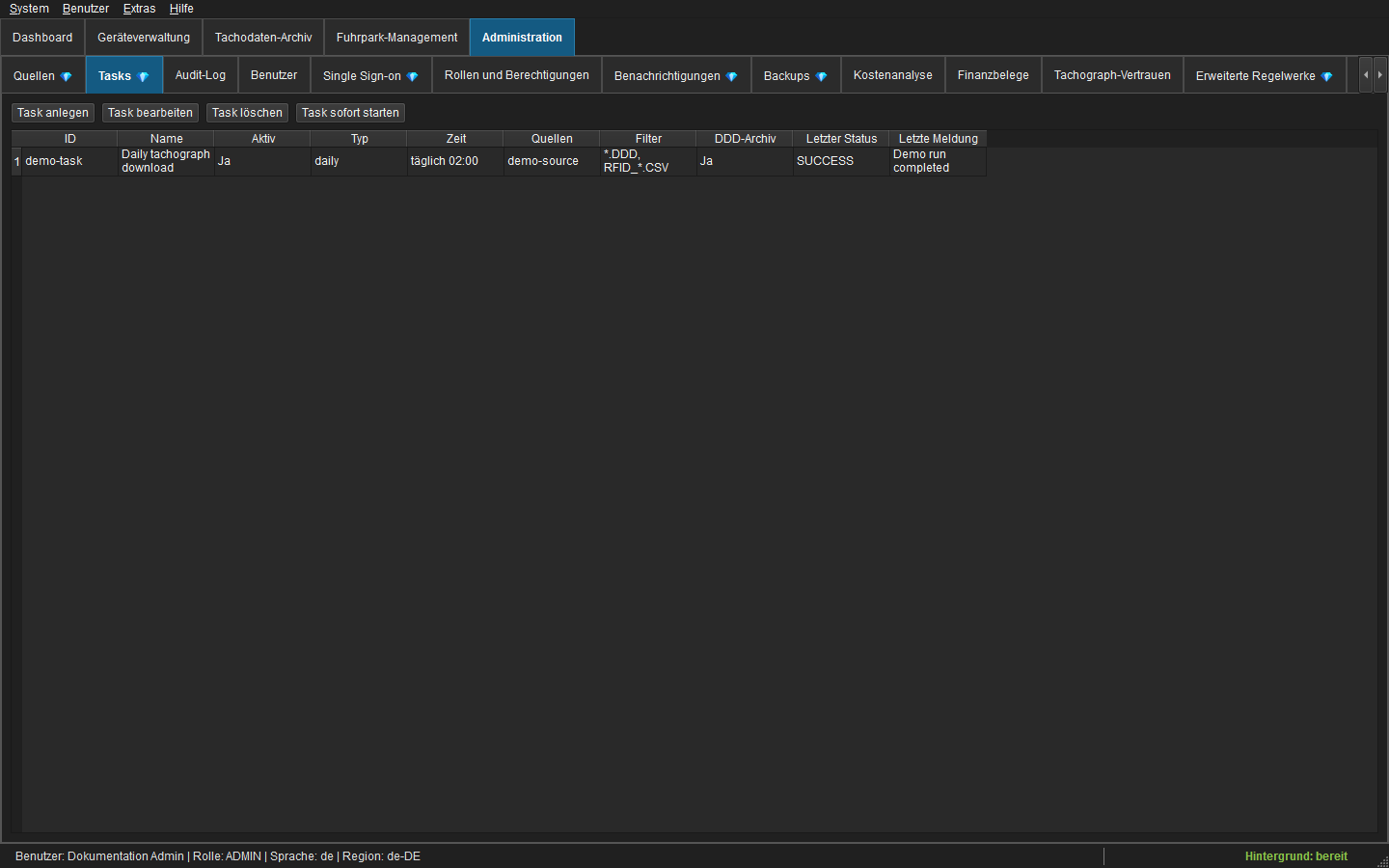Click the window resize grip in corner
Viewport: 1389px width, 868px height.
click(1382, 861)
